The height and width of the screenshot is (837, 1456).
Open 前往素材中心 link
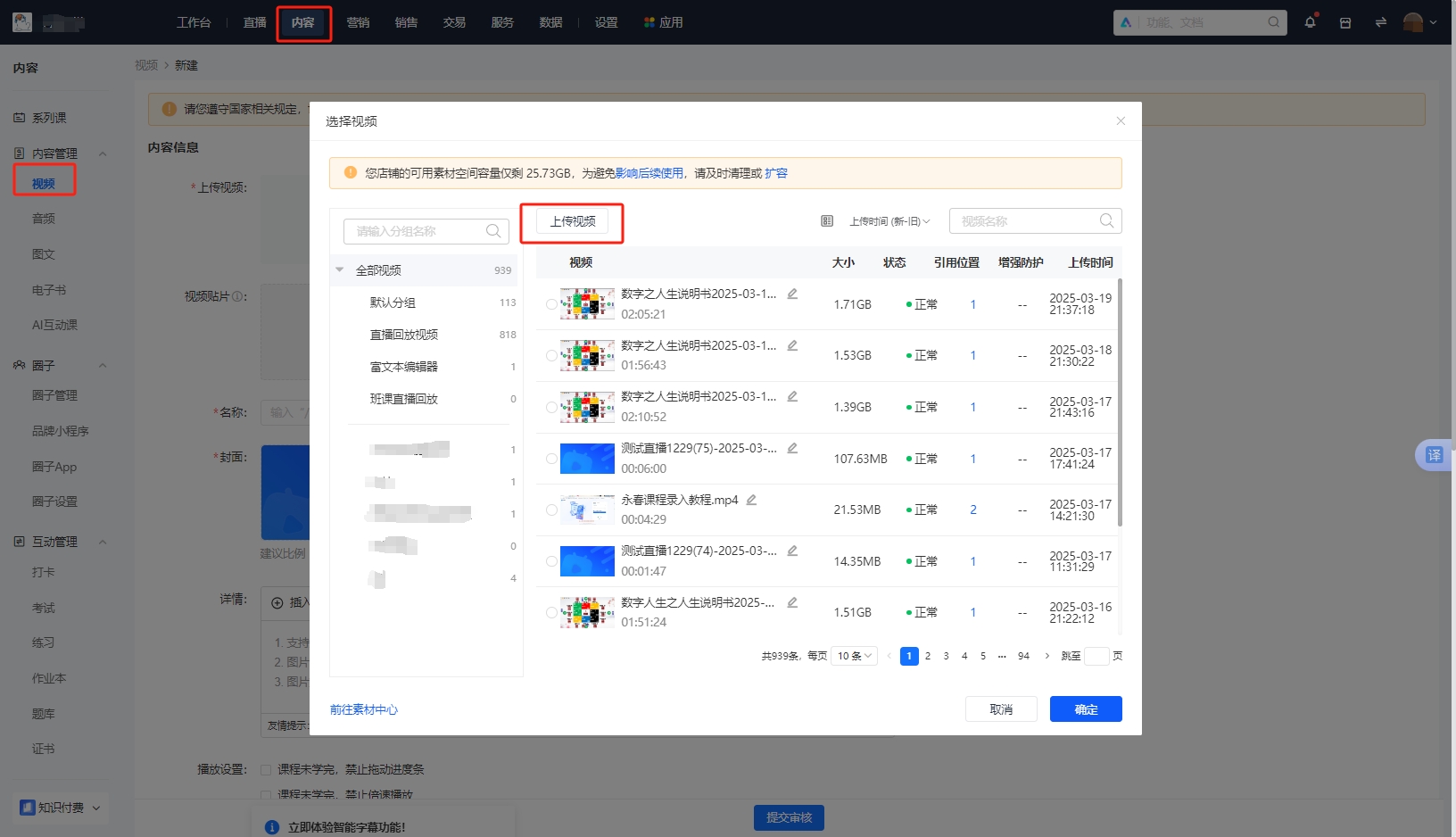[363, 709]
